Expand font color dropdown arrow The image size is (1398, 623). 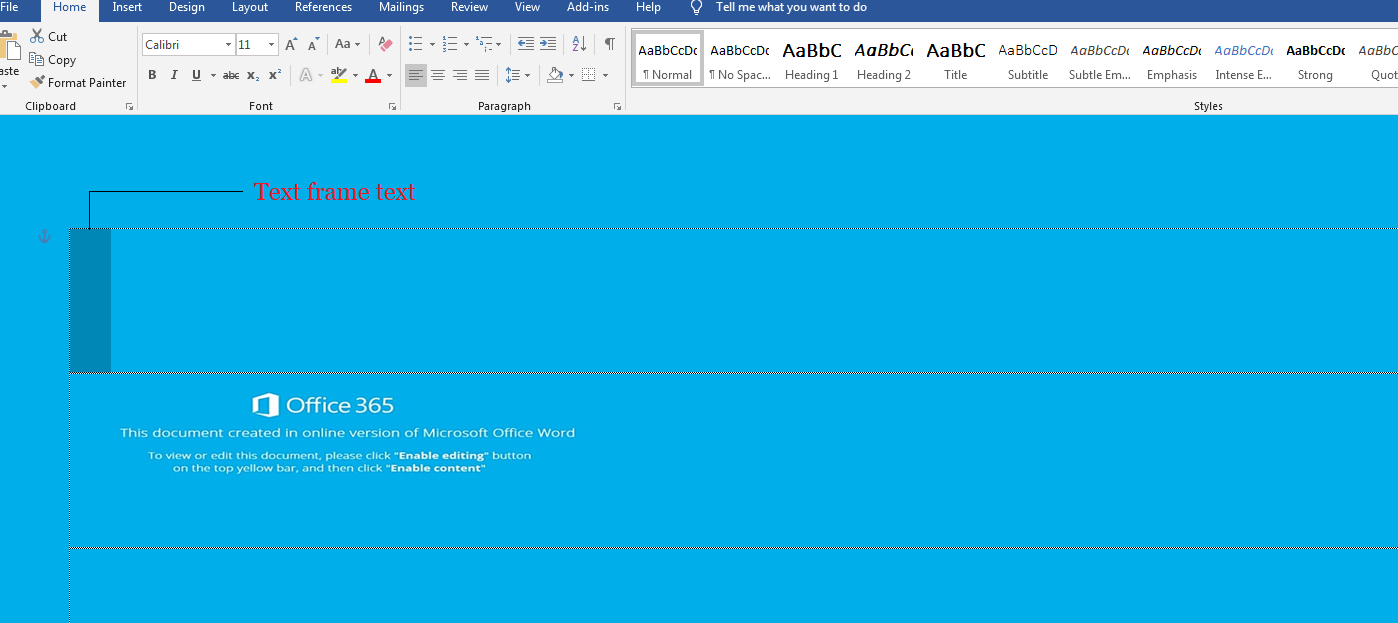tap(389, 76)
